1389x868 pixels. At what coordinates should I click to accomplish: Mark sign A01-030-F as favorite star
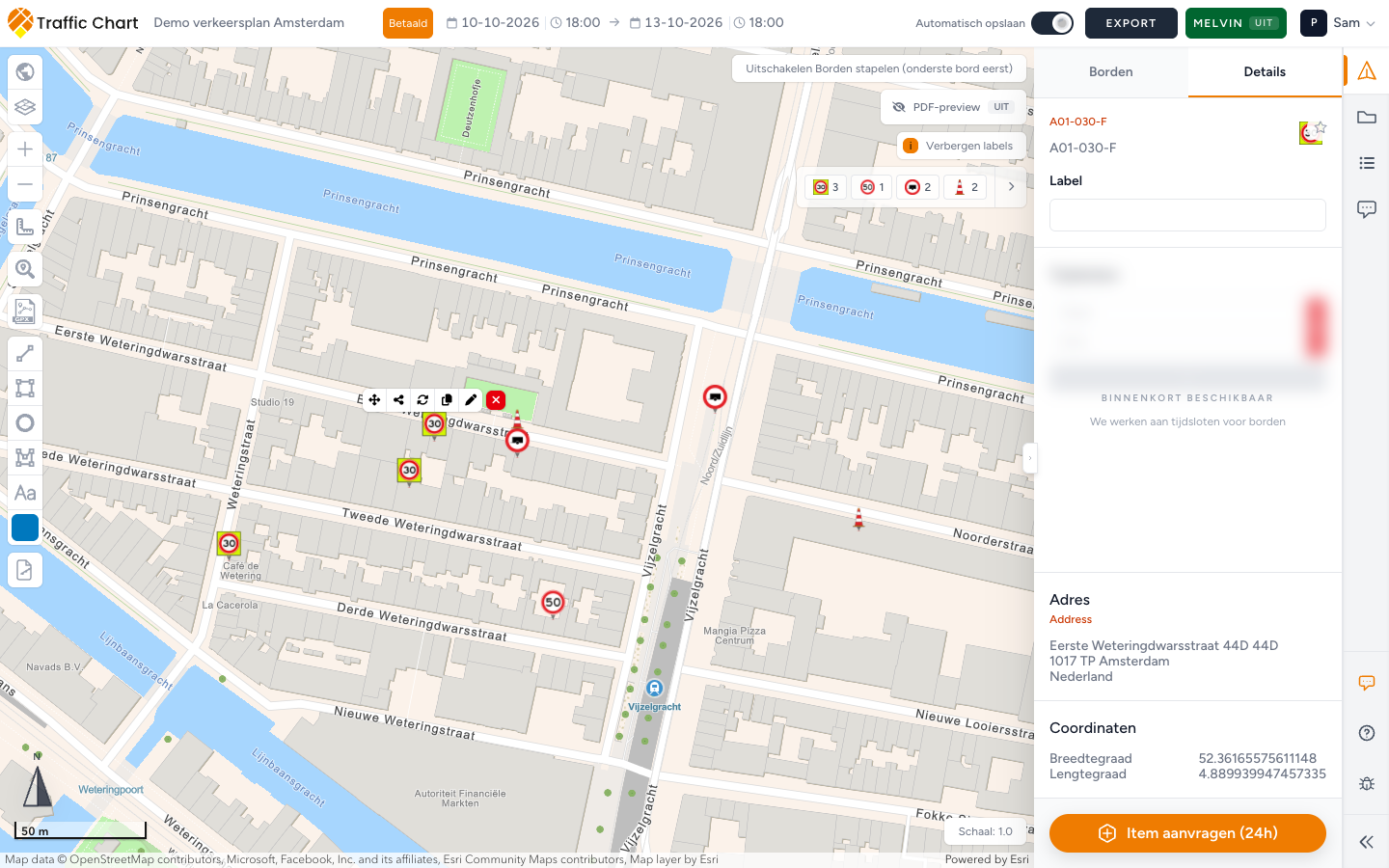coord(1321,127)
